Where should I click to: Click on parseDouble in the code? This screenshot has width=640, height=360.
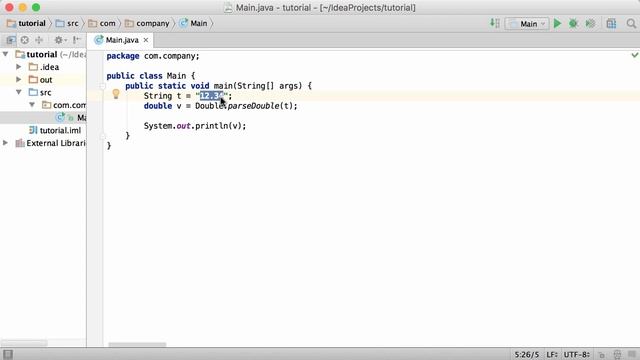(x=253, y=106)
